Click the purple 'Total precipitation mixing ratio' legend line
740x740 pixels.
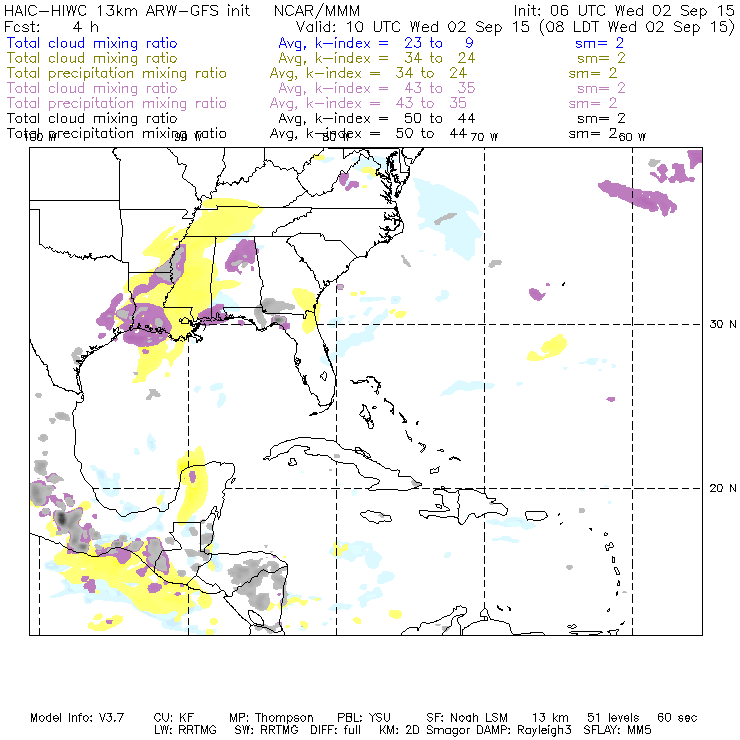pyautogui.click(x=117, y=103)
